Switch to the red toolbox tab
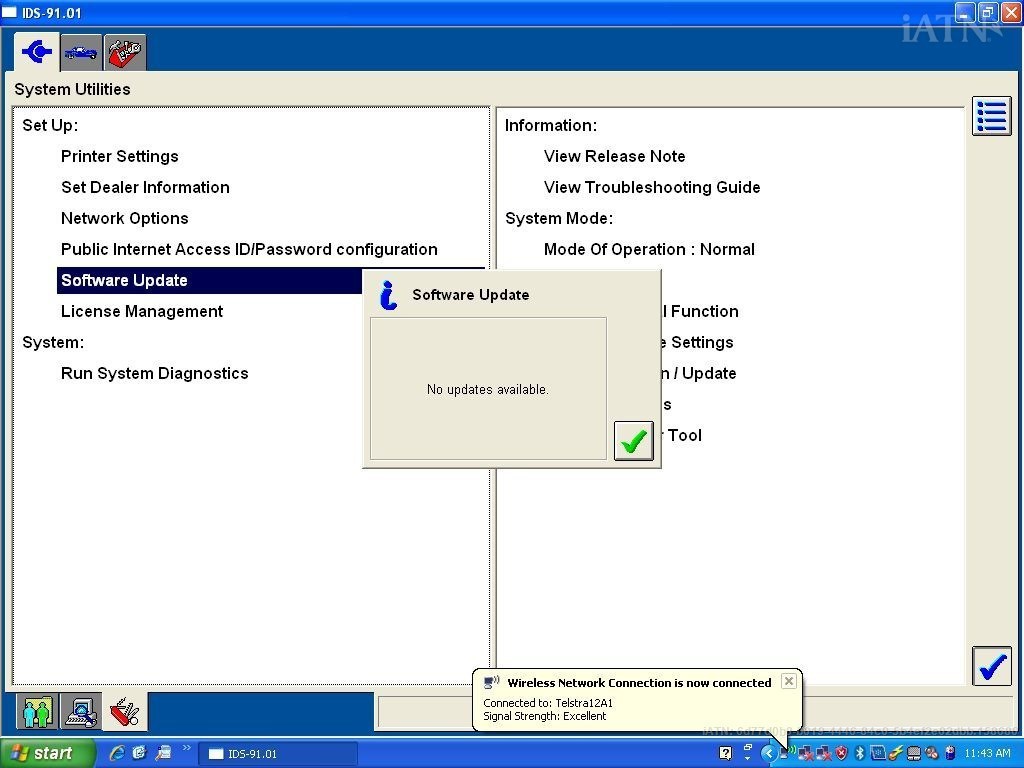 tap(125, 52)
